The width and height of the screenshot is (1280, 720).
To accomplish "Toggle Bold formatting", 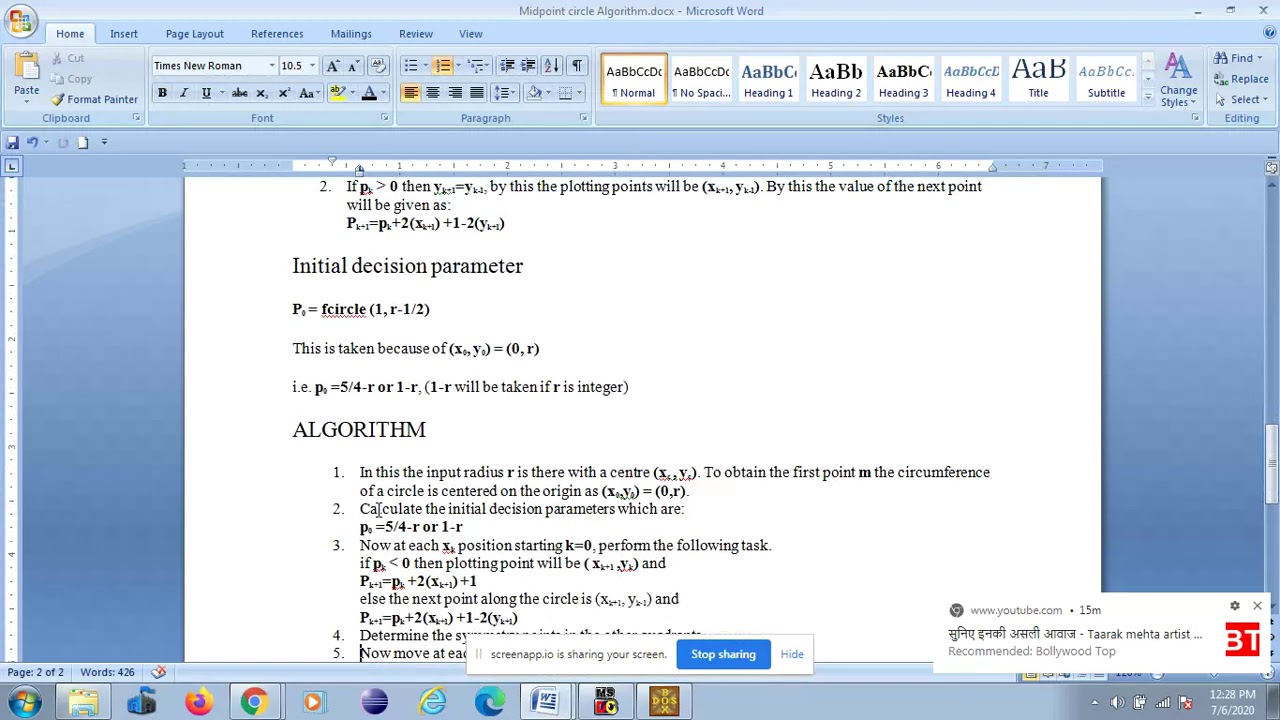I will point(162,93).
